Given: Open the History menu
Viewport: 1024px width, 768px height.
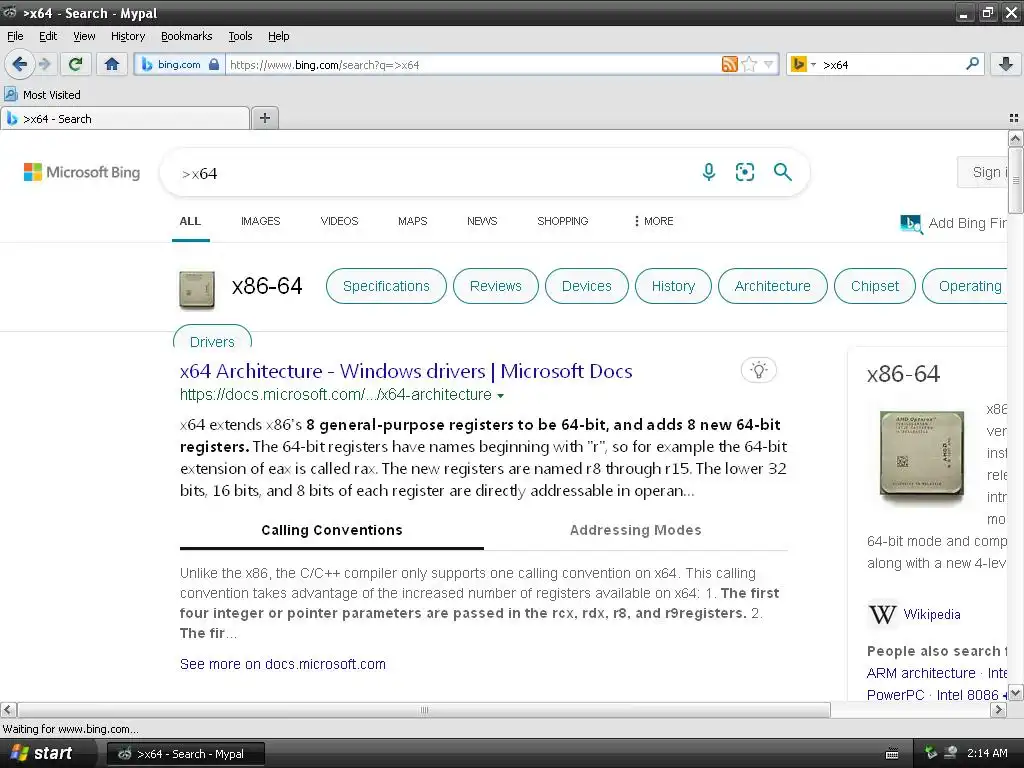Looking at the screenshot, I should (128, 36).
